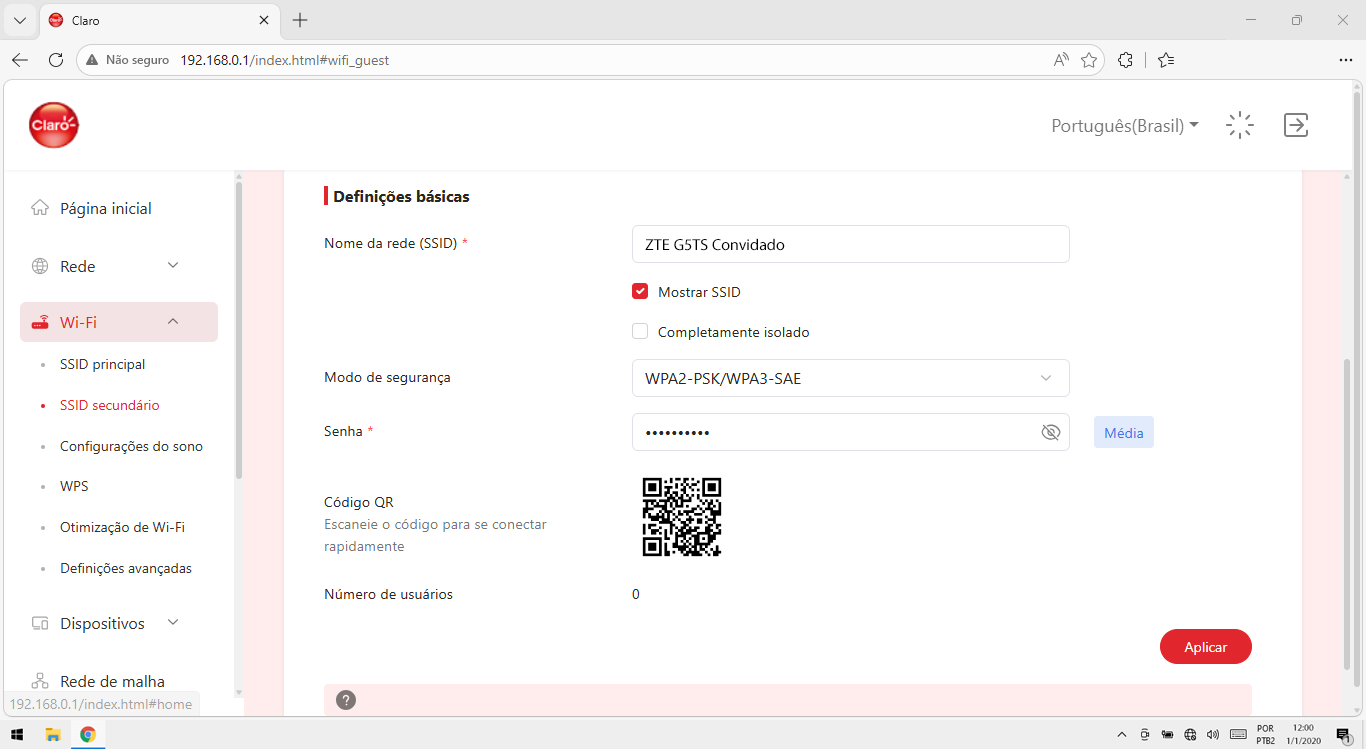The width and height of the screenshot is (1366, 749).
Task: Add page to favorites star icon
Action: [1089, 60]
